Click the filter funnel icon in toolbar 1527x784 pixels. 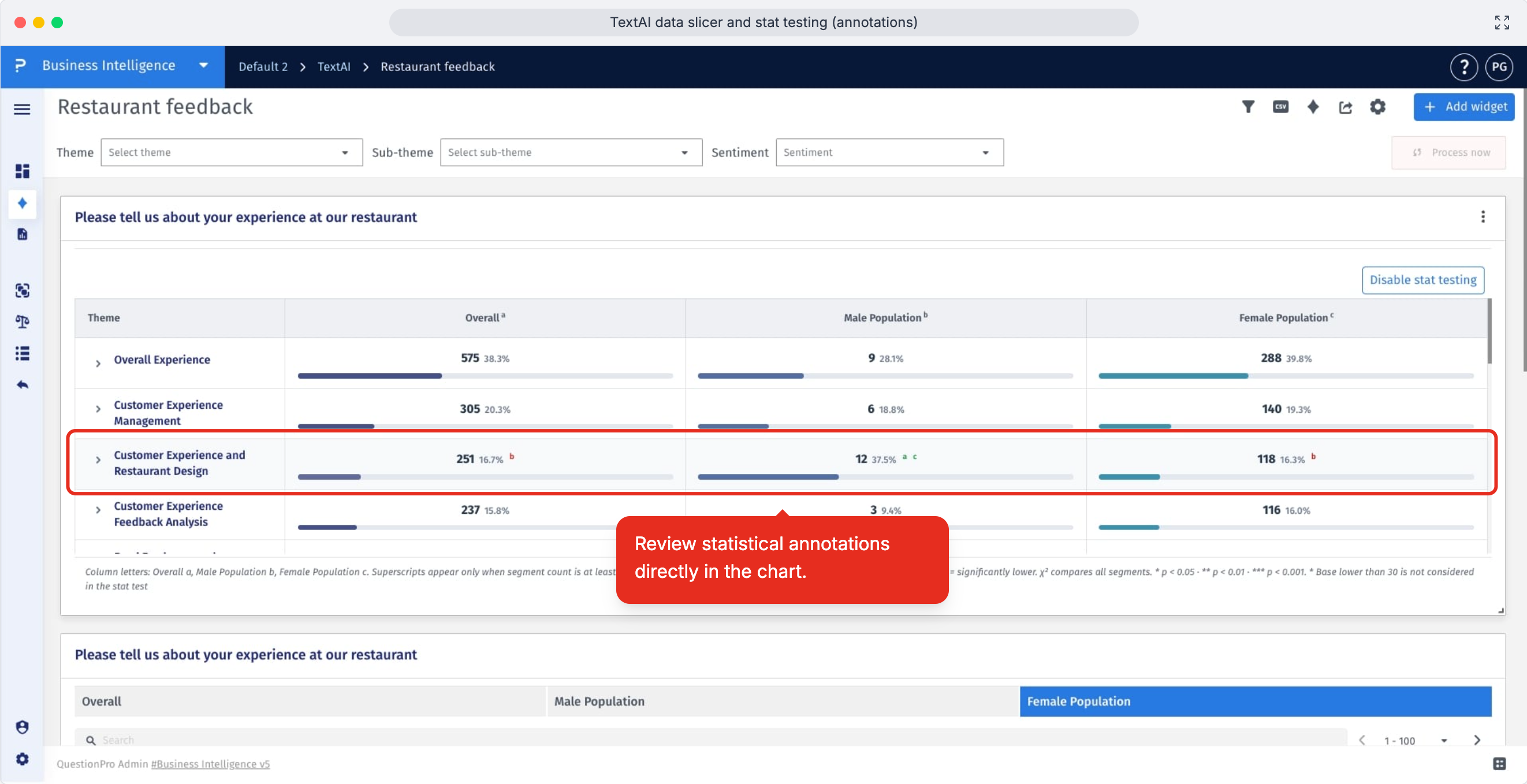pos(1249,107)
